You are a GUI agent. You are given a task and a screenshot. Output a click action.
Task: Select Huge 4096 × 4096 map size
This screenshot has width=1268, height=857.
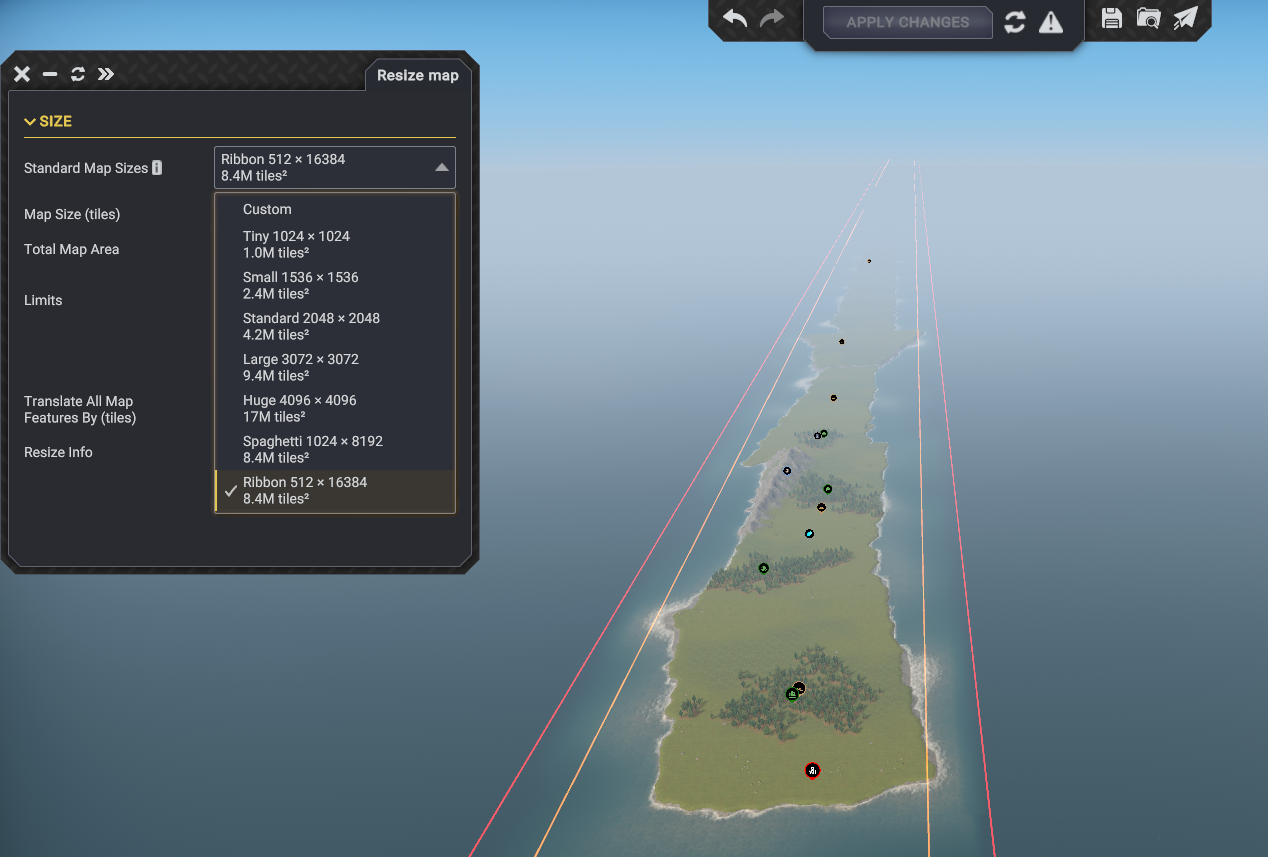299,408
